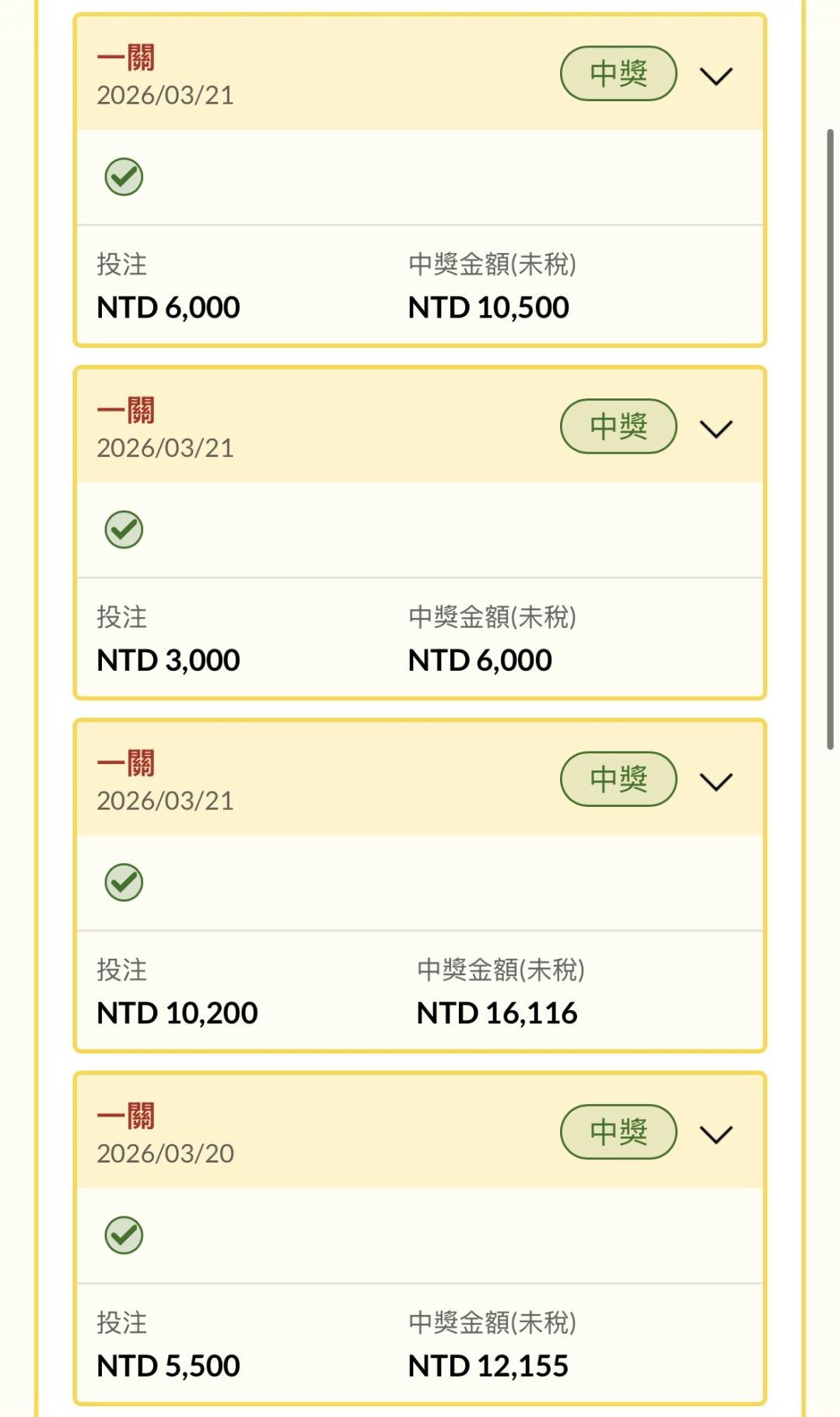Expand the 2026/03/20 record with its chevron
Viewport: 840px width, 1417px height.
pyautogui.click(x=716, y=1134)
